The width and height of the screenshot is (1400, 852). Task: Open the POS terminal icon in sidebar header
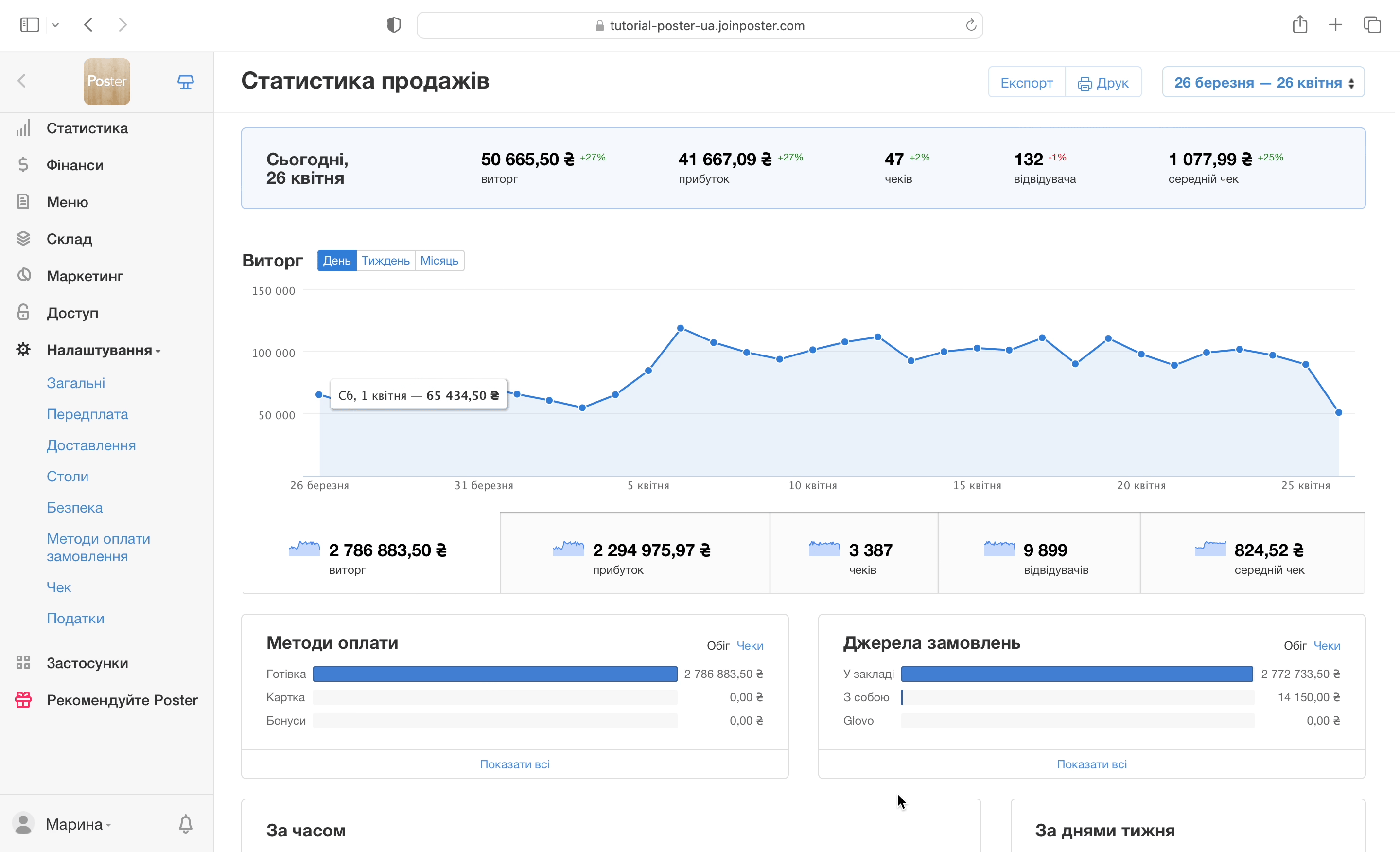pos(185,82)
